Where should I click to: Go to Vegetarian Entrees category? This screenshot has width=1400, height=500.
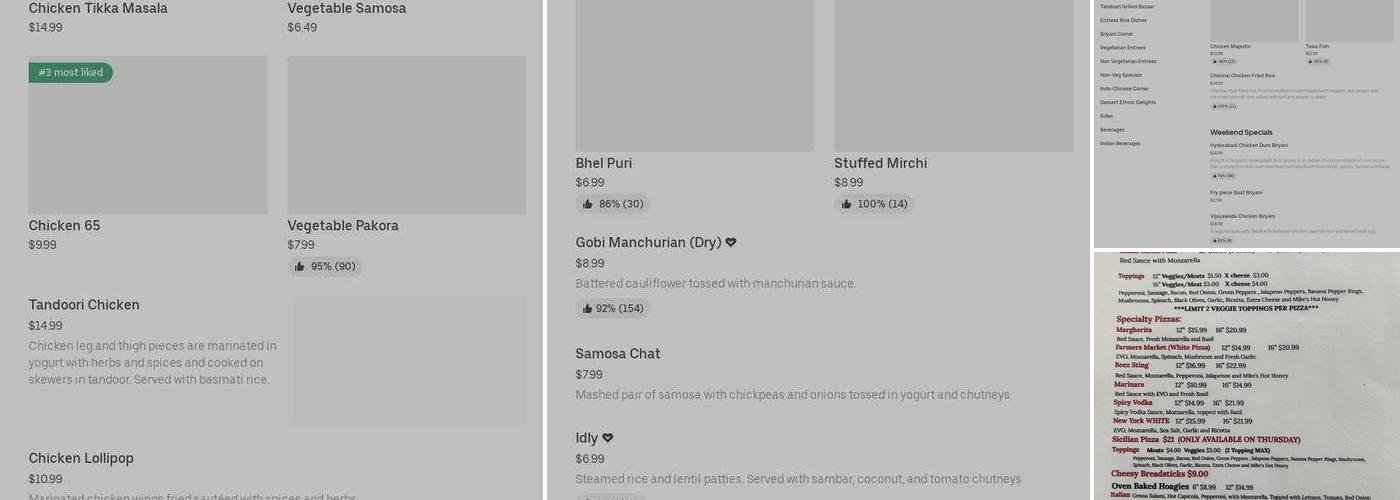[x=1123, y=48]
